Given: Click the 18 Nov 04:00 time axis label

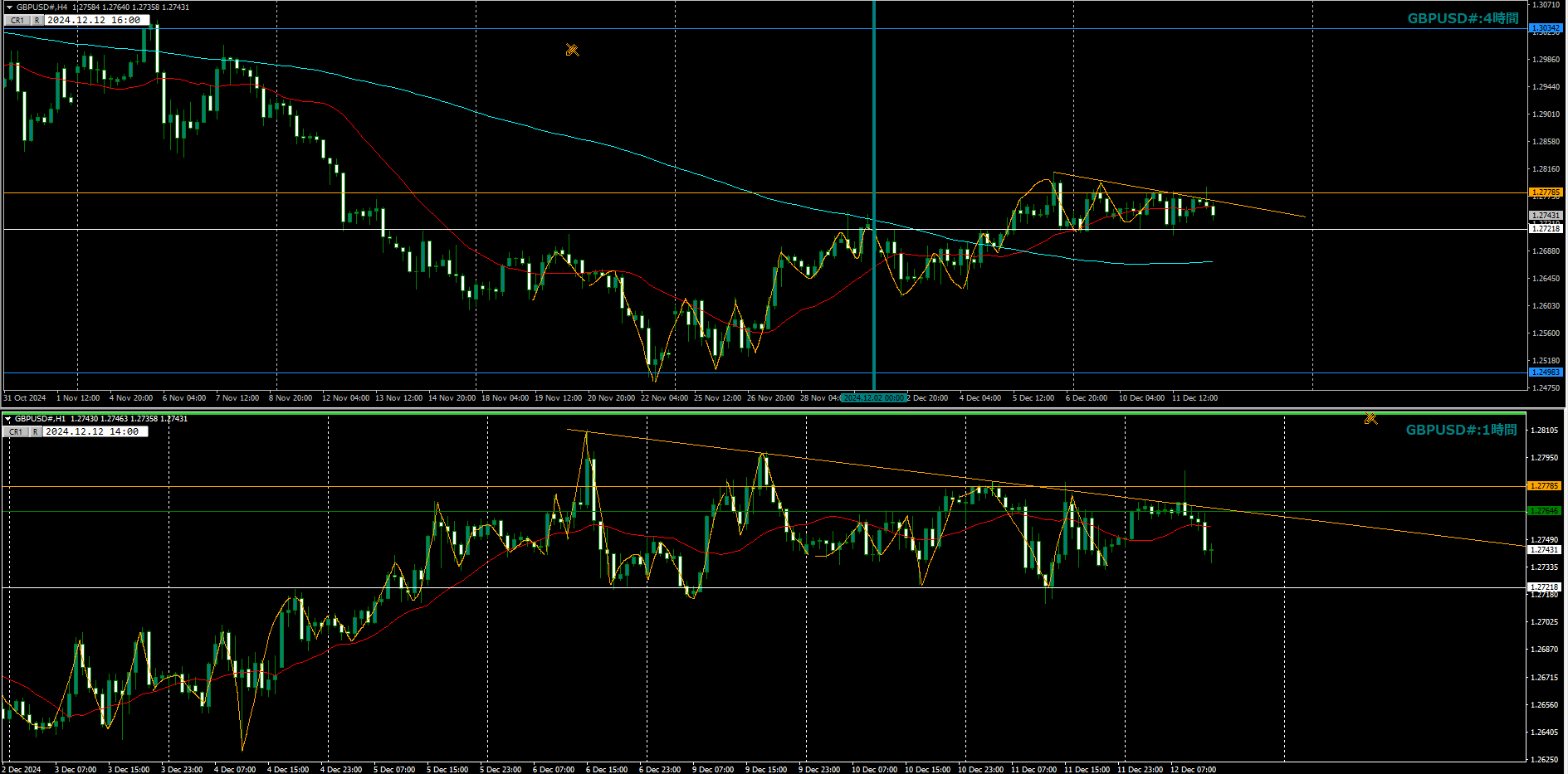Looking at the screenshot, I should (505, 398).
